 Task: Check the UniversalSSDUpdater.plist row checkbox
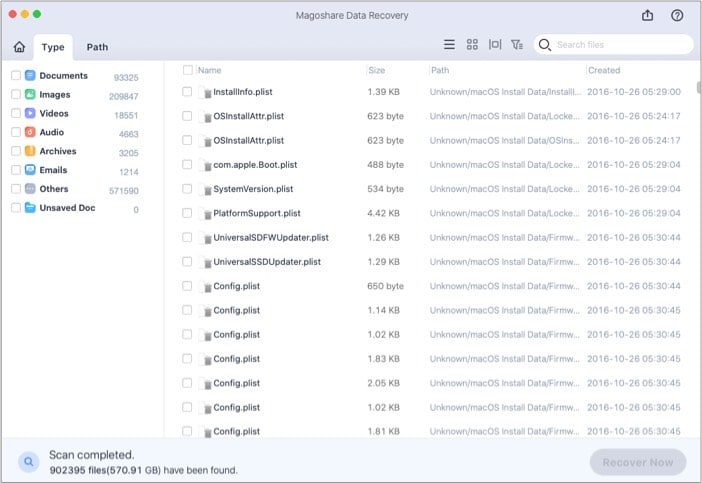(x=187, y=261)
